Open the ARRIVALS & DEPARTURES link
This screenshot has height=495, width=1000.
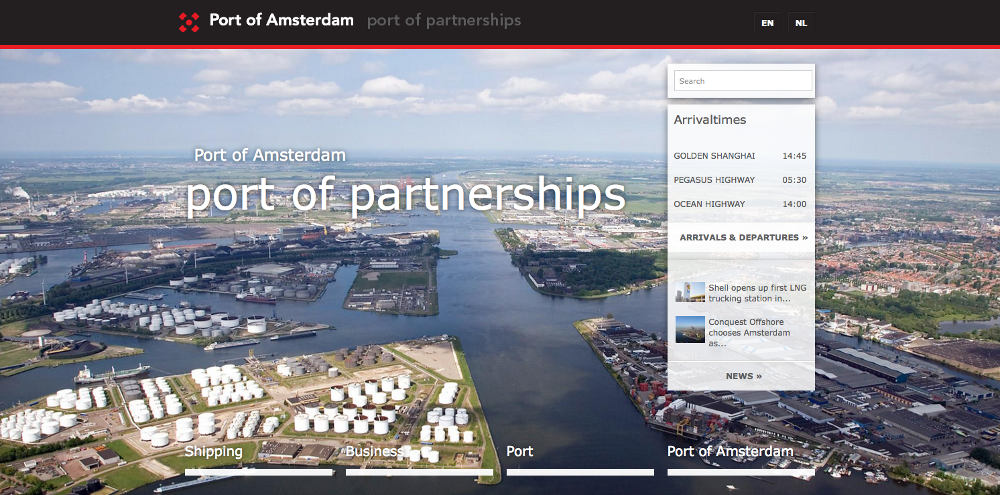tap(744, 237)
